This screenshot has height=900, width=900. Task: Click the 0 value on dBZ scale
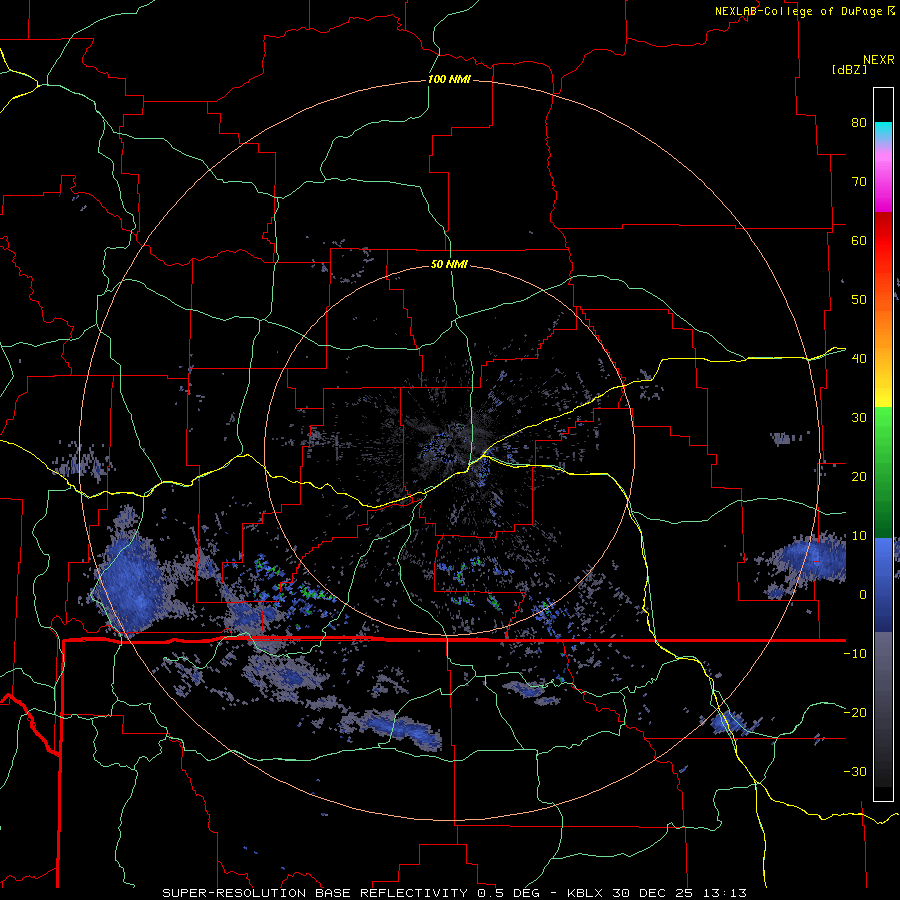tap(863, 595)
